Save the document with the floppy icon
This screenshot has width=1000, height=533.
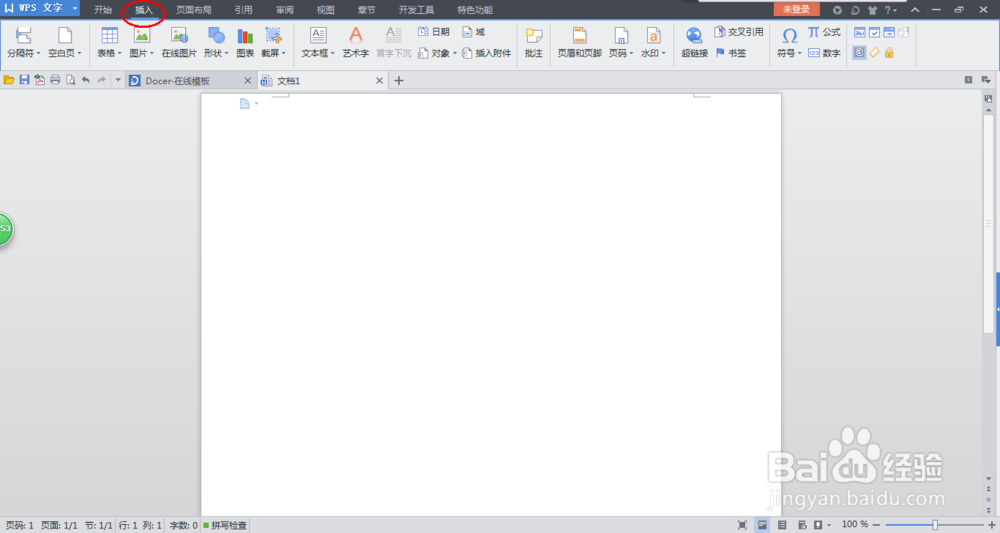click(x=24, y=80)
